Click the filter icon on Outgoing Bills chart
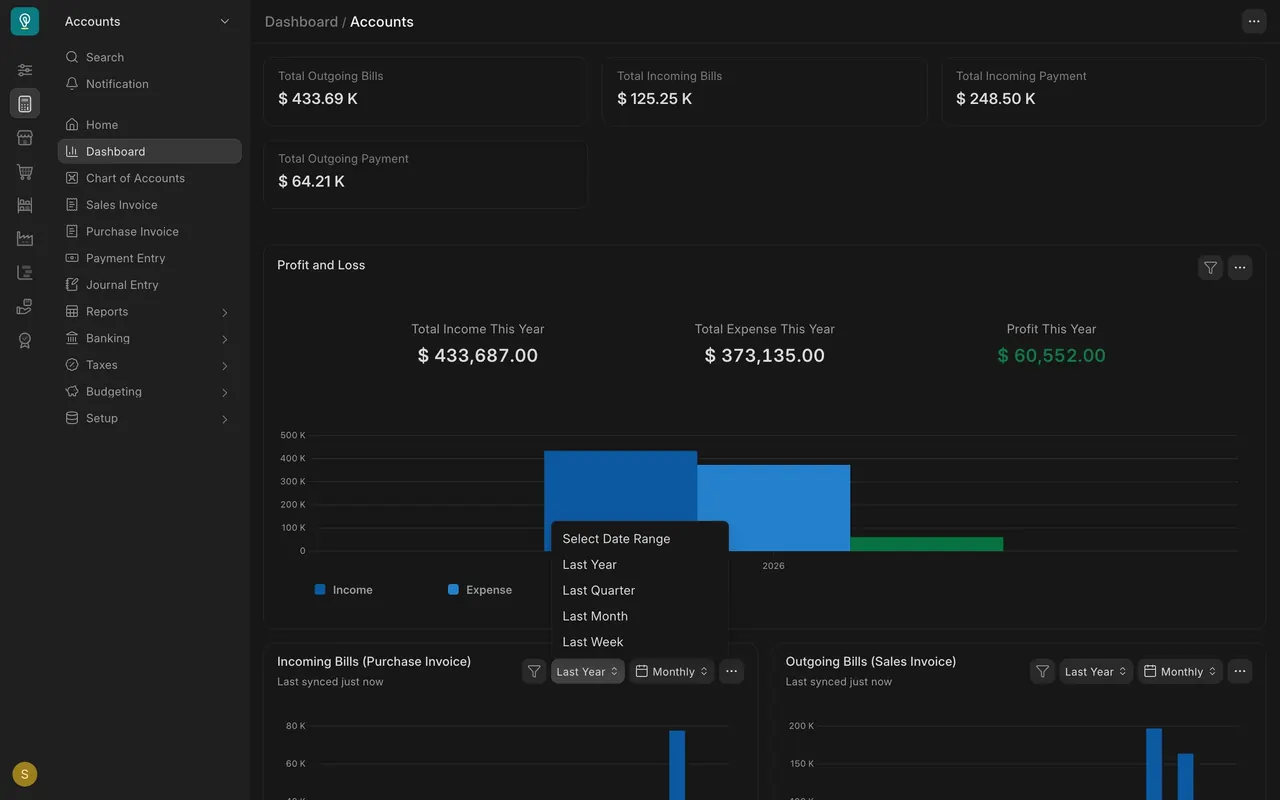This screenshot has height=800, width=1280. [x=1042, y=671]
